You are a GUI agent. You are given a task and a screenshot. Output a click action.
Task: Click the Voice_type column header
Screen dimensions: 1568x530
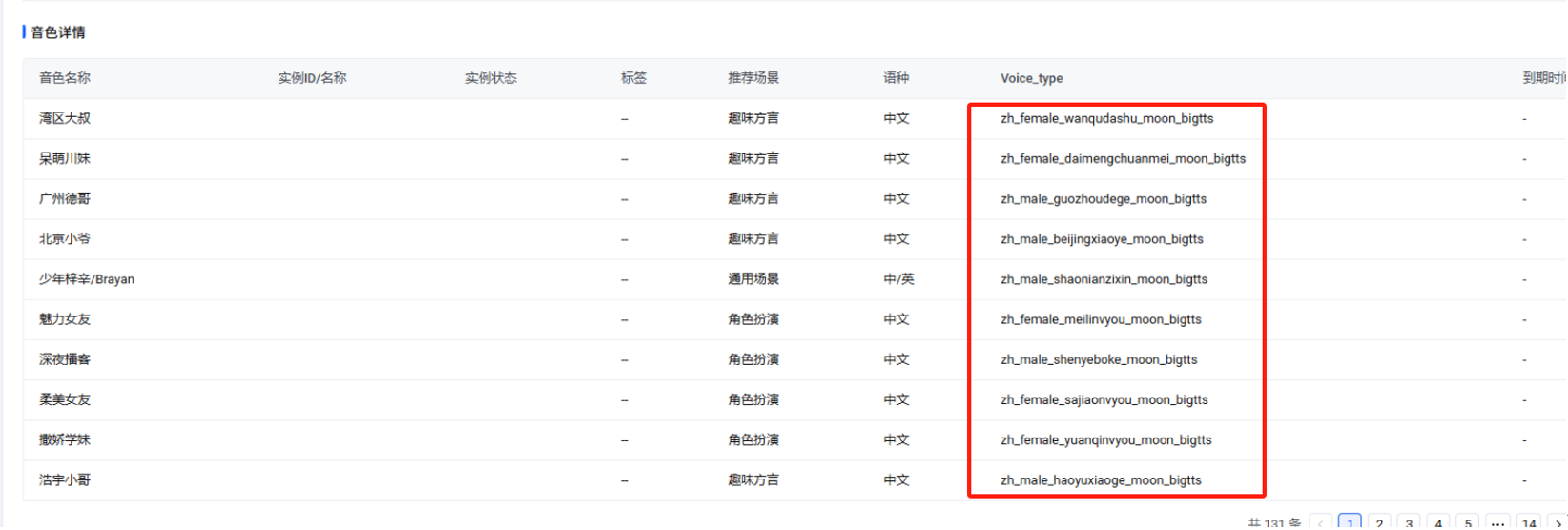point(1031,78)
